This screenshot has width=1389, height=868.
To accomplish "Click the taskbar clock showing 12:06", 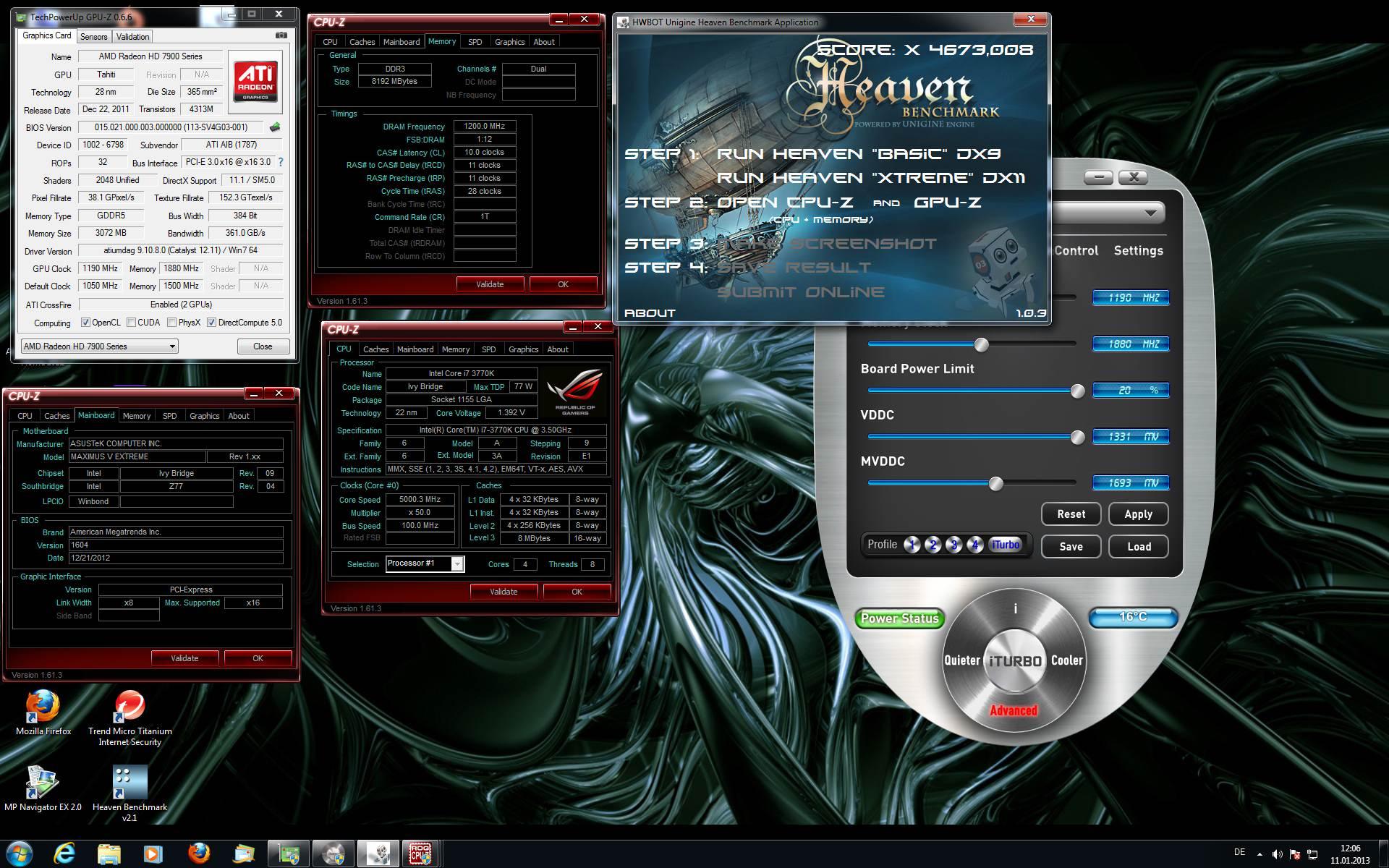I will point(1350,848).
